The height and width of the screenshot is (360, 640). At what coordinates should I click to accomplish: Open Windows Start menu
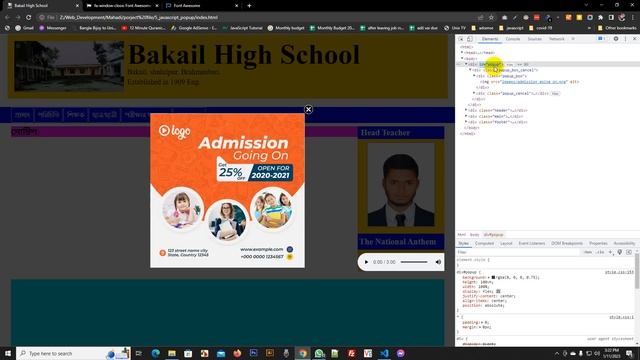click(8, 353)
